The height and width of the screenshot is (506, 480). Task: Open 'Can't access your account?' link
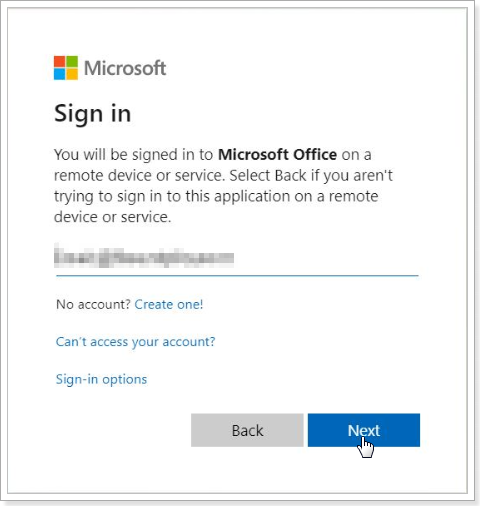135,342
